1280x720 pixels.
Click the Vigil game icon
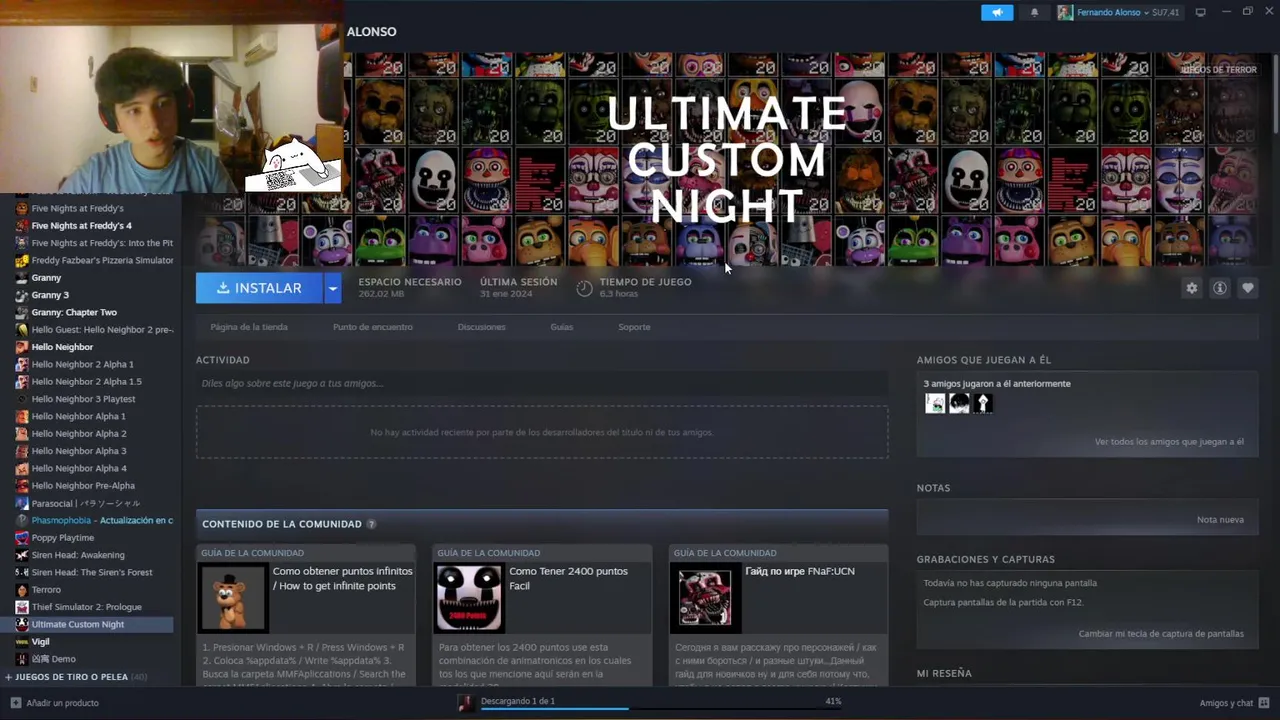click(22, 641)
